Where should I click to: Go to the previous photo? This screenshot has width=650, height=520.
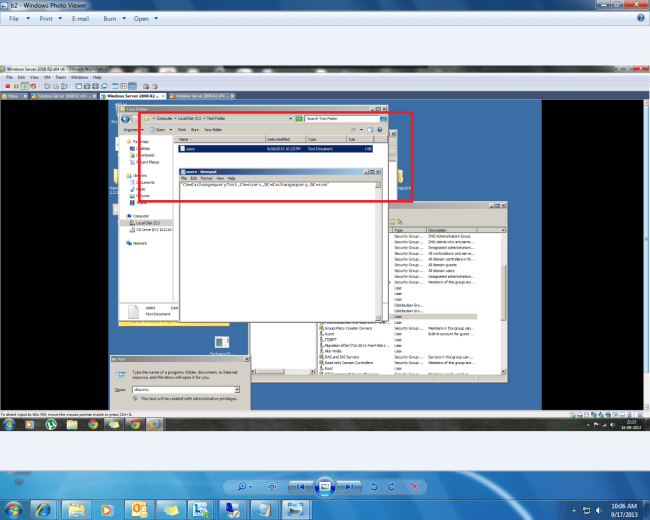pos(299,485)
